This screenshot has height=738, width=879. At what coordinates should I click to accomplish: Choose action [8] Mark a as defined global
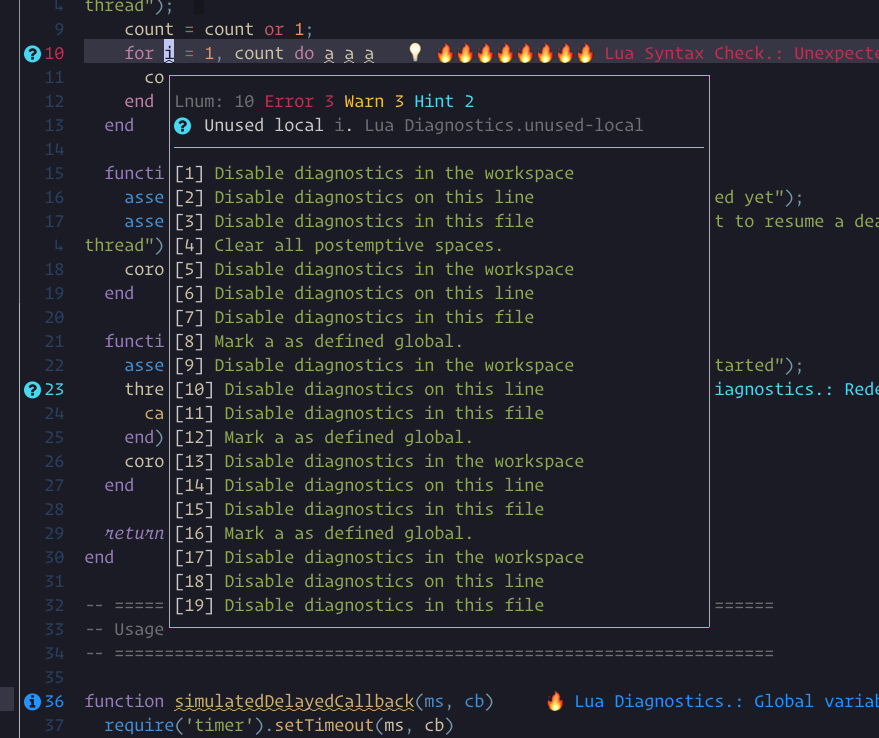click(x=318, y=342)
